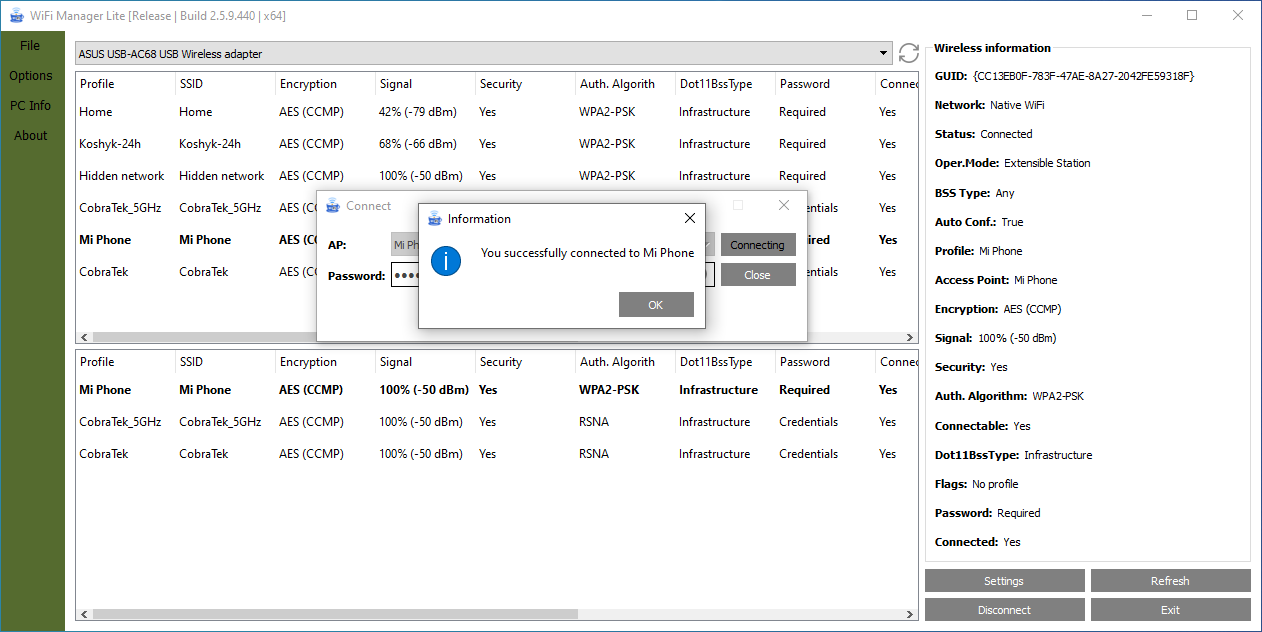Select Mi Phone row in bottom table
The height and width of the screenshot is (632, 1262).
[x=497, y=390]
